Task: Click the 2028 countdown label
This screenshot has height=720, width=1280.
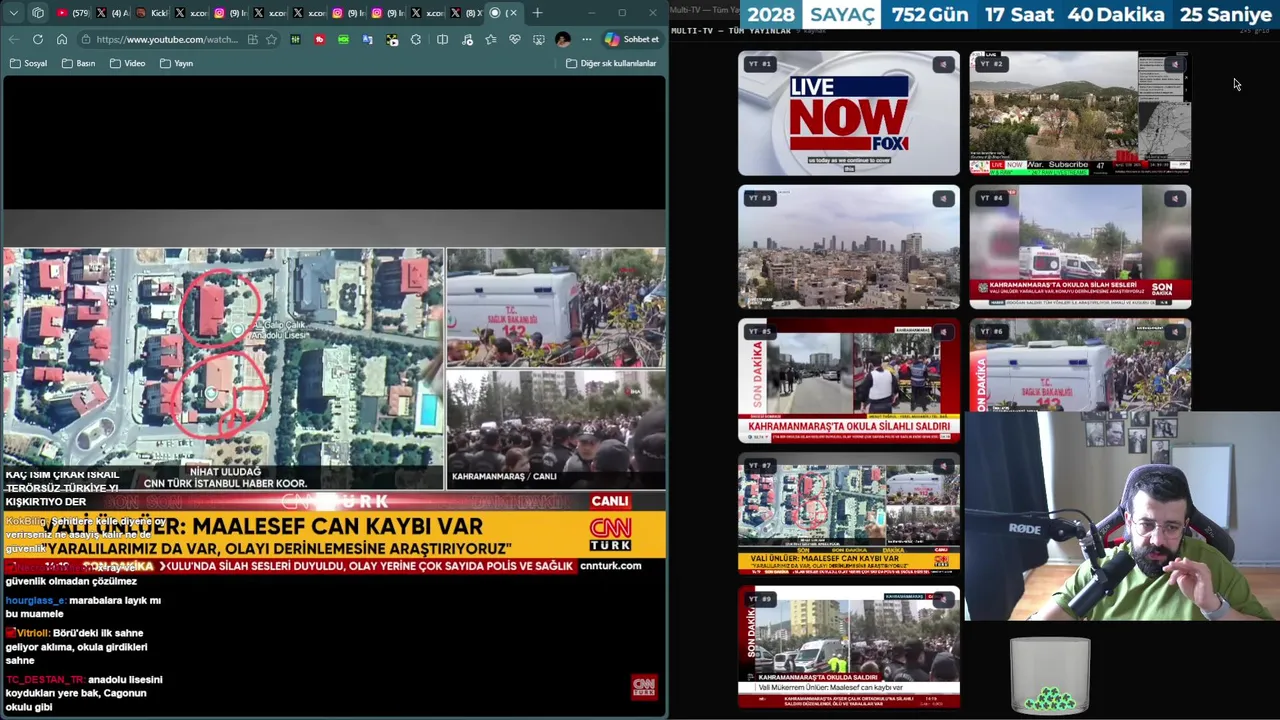Action: click(772, 15)
